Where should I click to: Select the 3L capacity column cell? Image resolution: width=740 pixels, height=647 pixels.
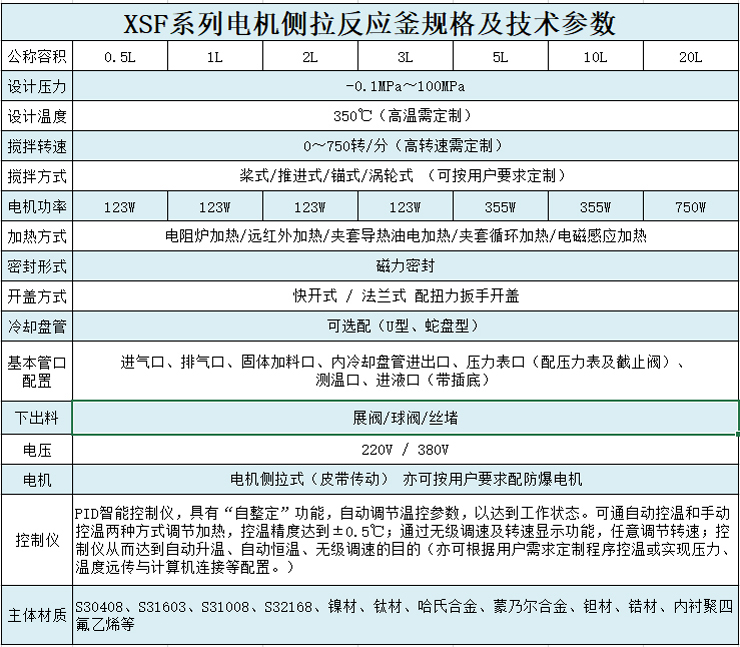point(405,57)
